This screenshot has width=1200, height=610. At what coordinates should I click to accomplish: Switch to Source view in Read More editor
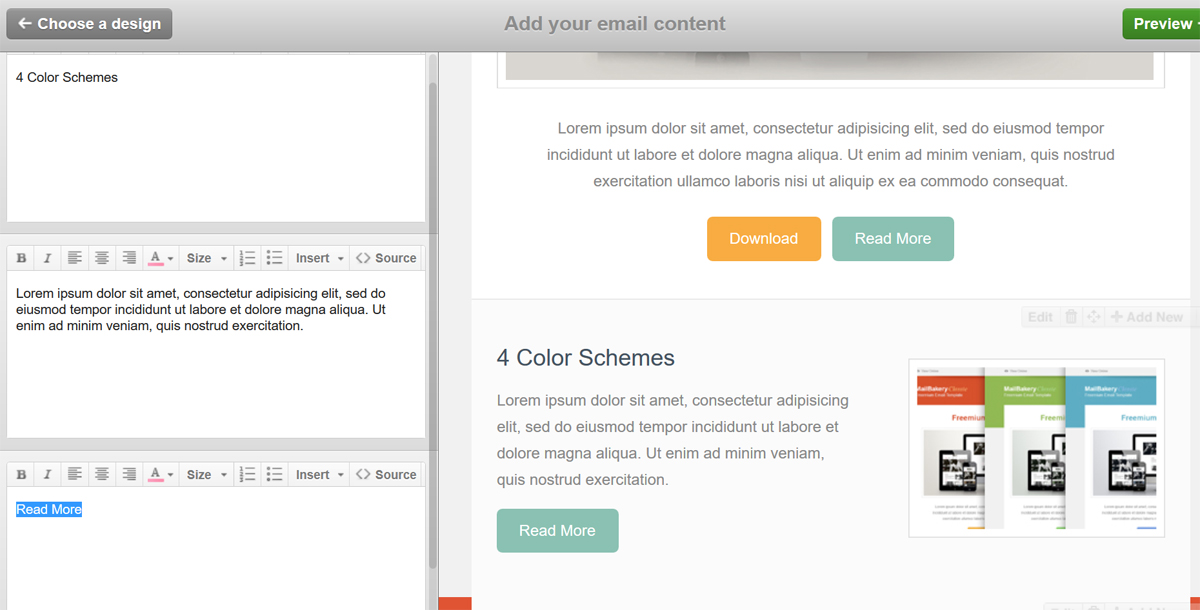(386, 475)
